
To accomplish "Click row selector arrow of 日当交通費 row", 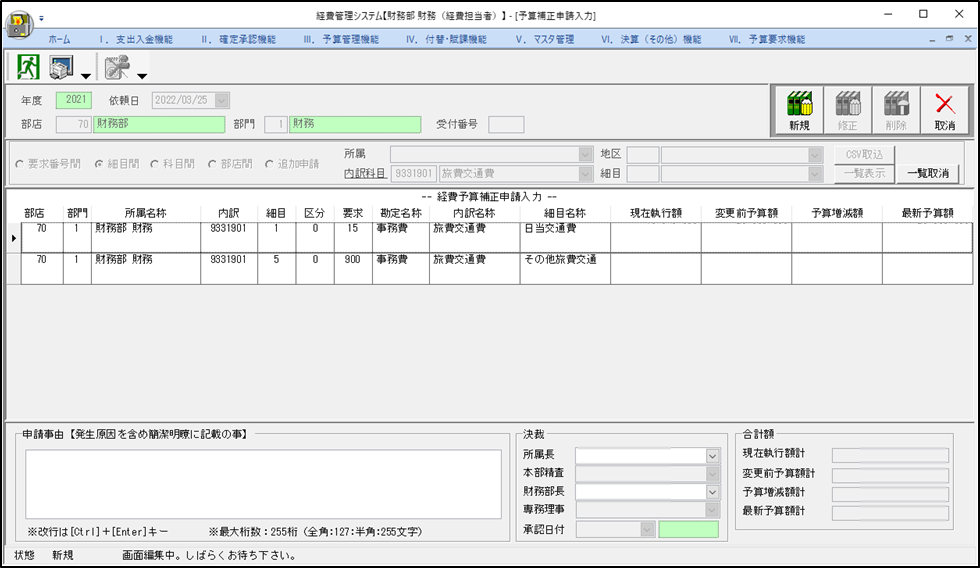I will pyautogui.click(x=13, y=238).
